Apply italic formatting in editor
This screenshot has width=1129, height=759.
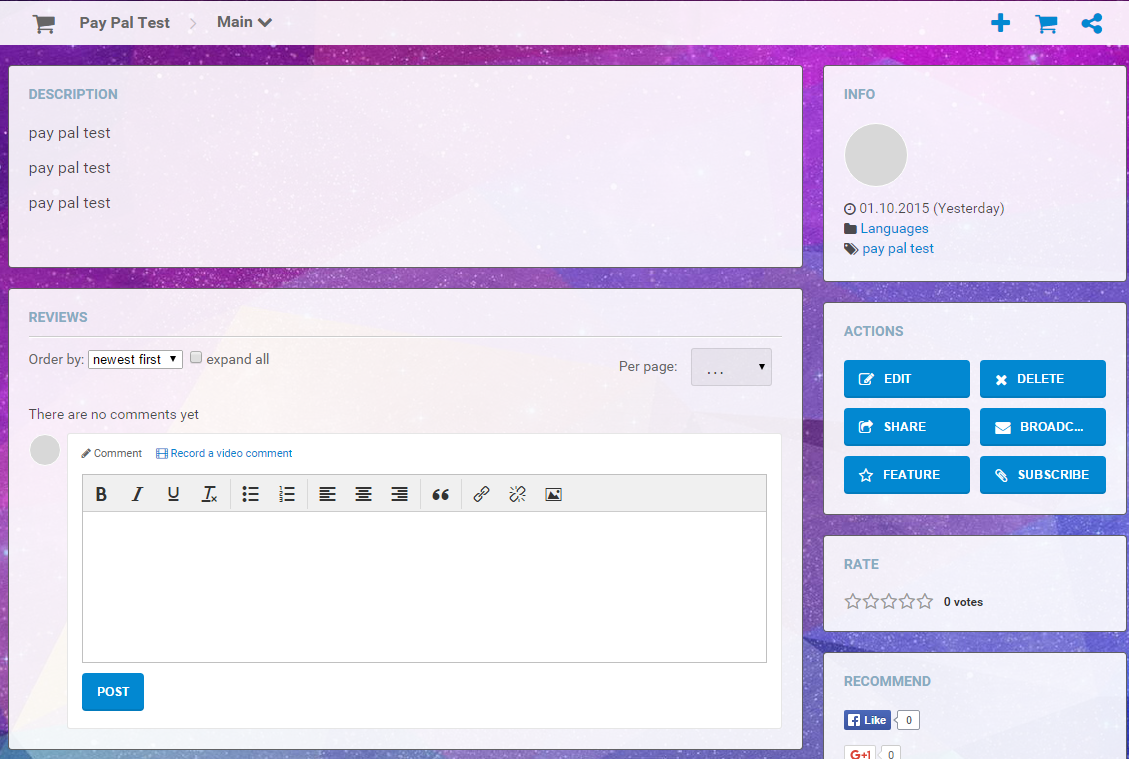(x=137, y=494)
